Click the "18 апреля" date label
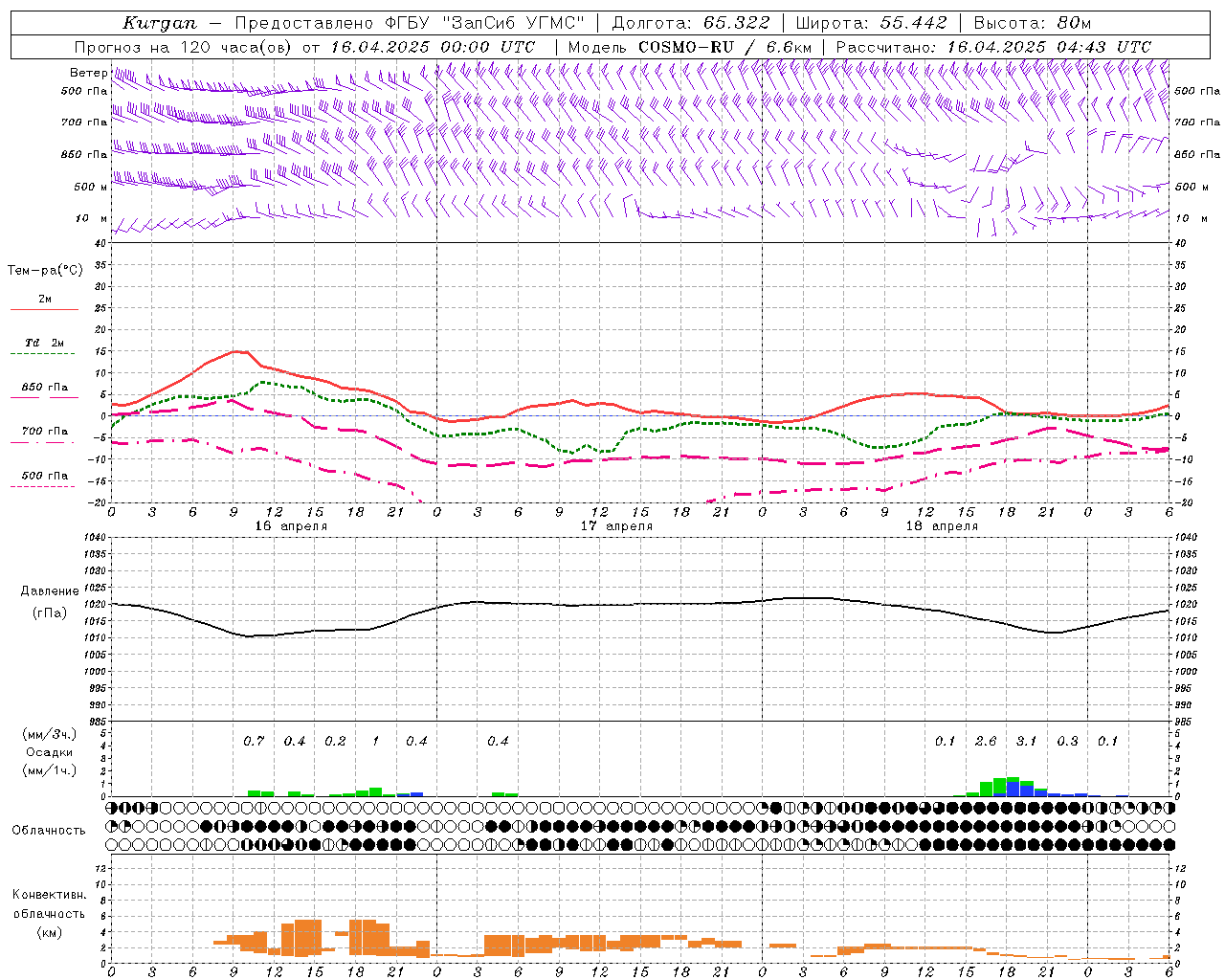Screen dimensions: 1225x980 coord(941,526)
